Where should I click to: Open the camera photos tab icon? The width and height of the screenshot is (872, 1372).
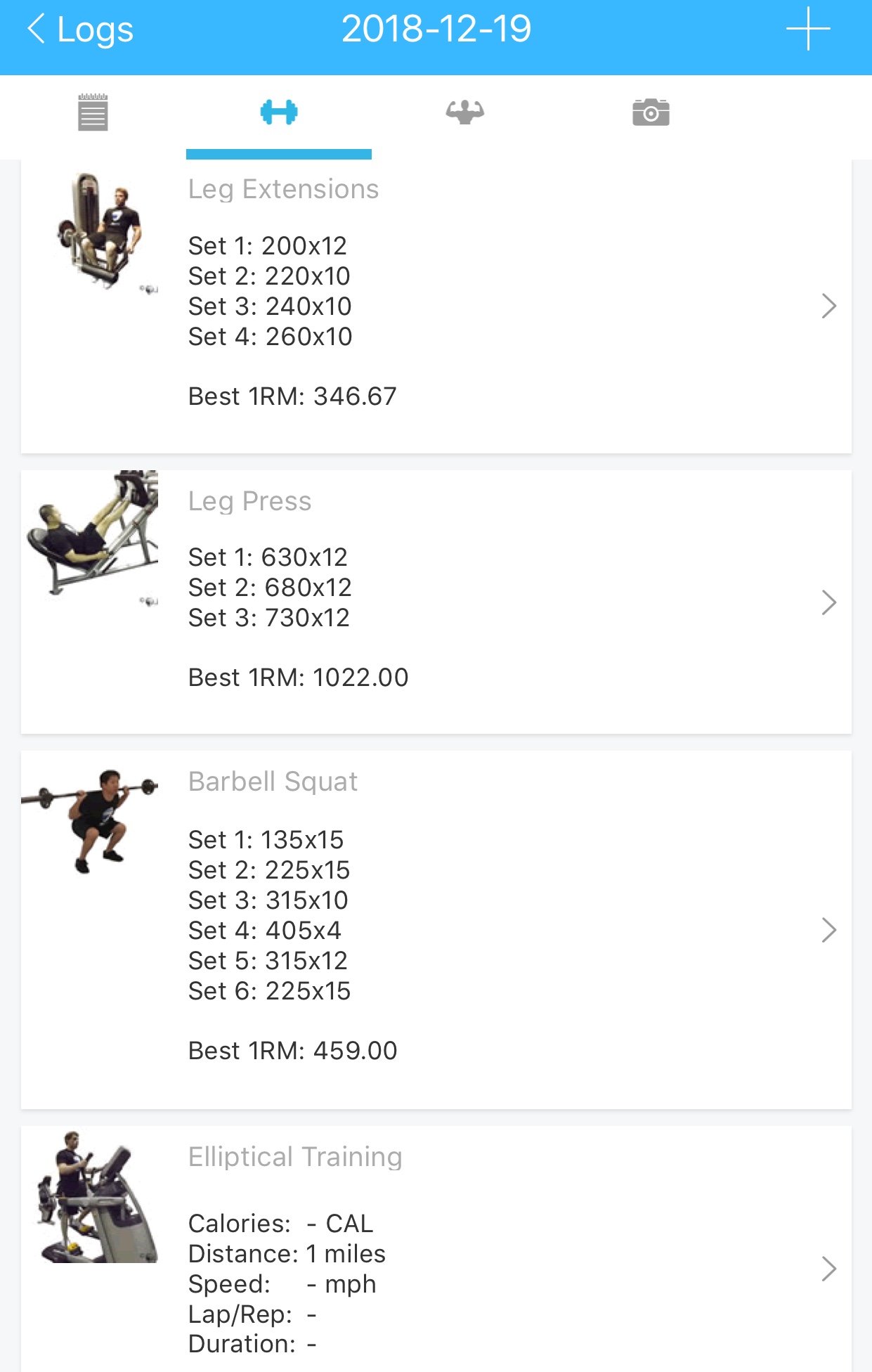pos(651,112)
